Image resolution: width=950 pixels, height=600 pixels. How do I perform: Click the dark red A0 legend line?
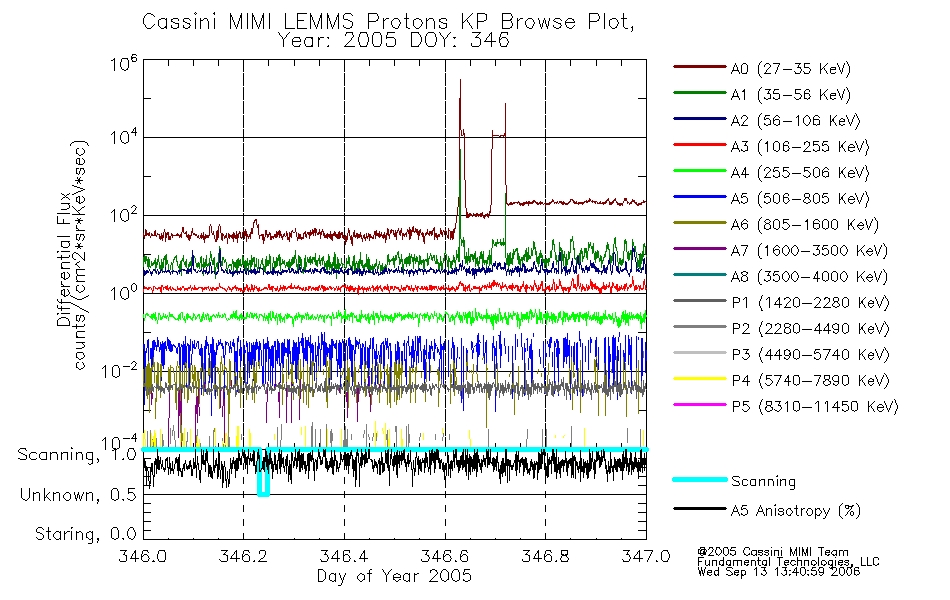699,67
